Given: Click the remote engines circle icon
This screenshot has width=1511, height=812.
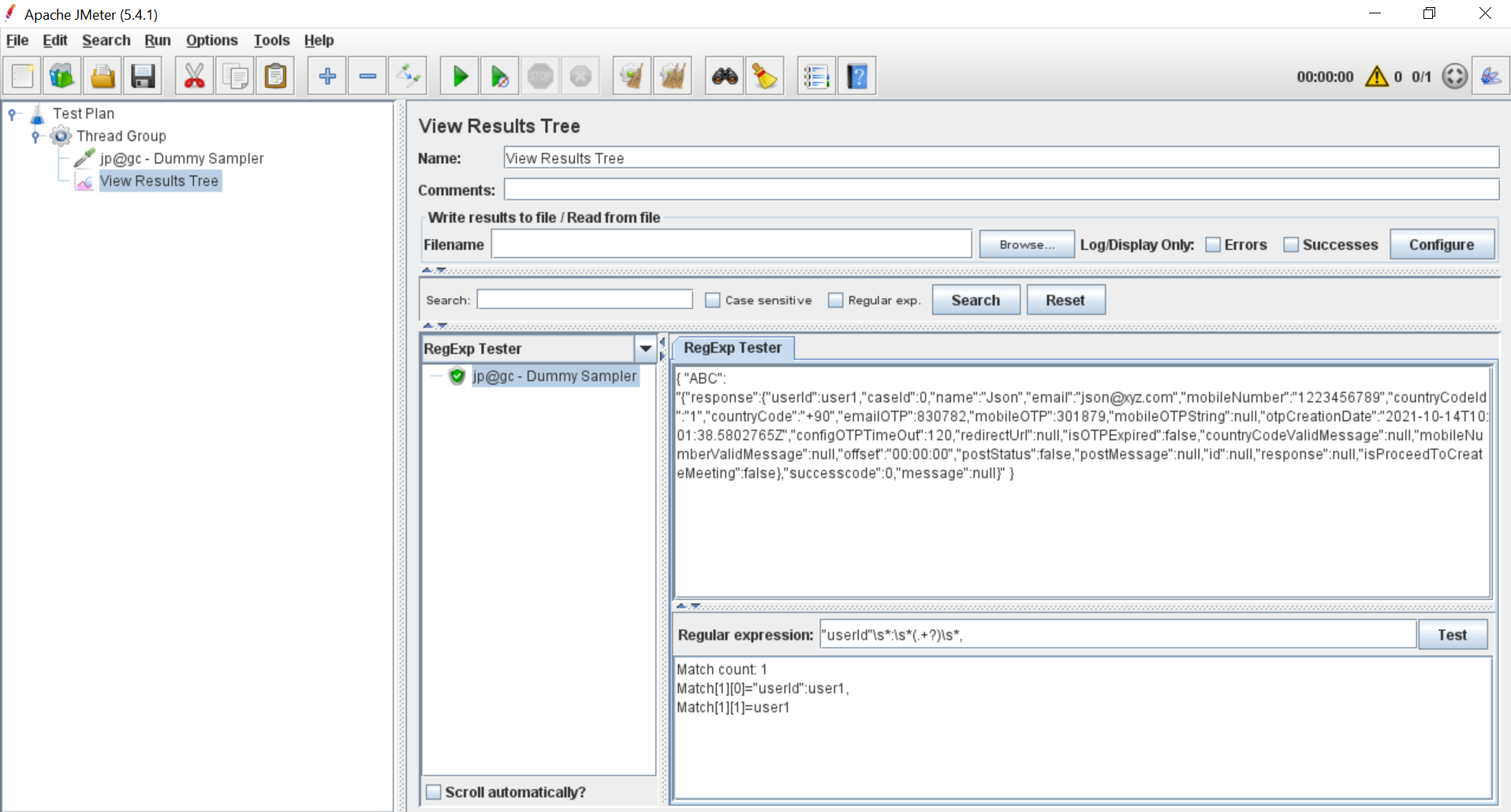Looking at the screenshot, I should 1455,76.
